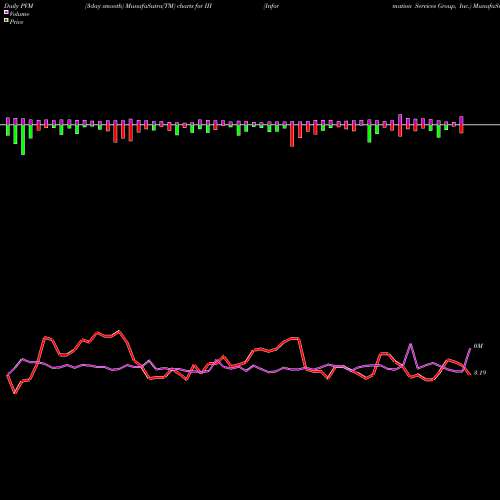Select the "Volume" legend label

[19, 14]
